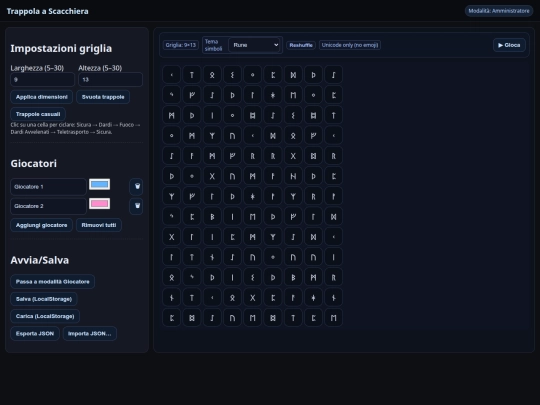Cycle trap on grid cell row 9, column 6
Screen dimensions: 540x405
pos(273,237)
